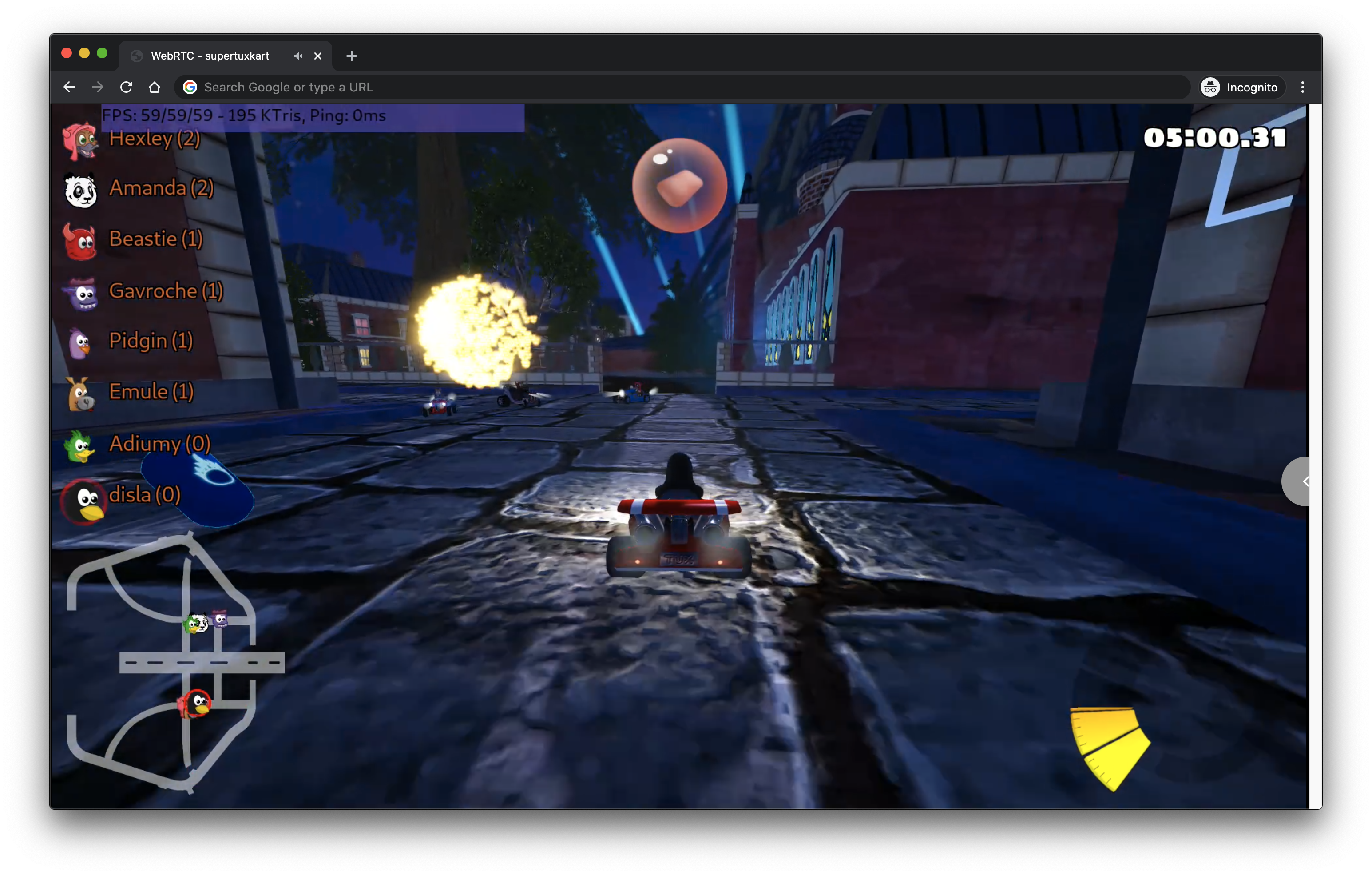Close the WebRTC supertuxkart tab
This screenshot has height=875, width=1372.
(x=318, y=56)
